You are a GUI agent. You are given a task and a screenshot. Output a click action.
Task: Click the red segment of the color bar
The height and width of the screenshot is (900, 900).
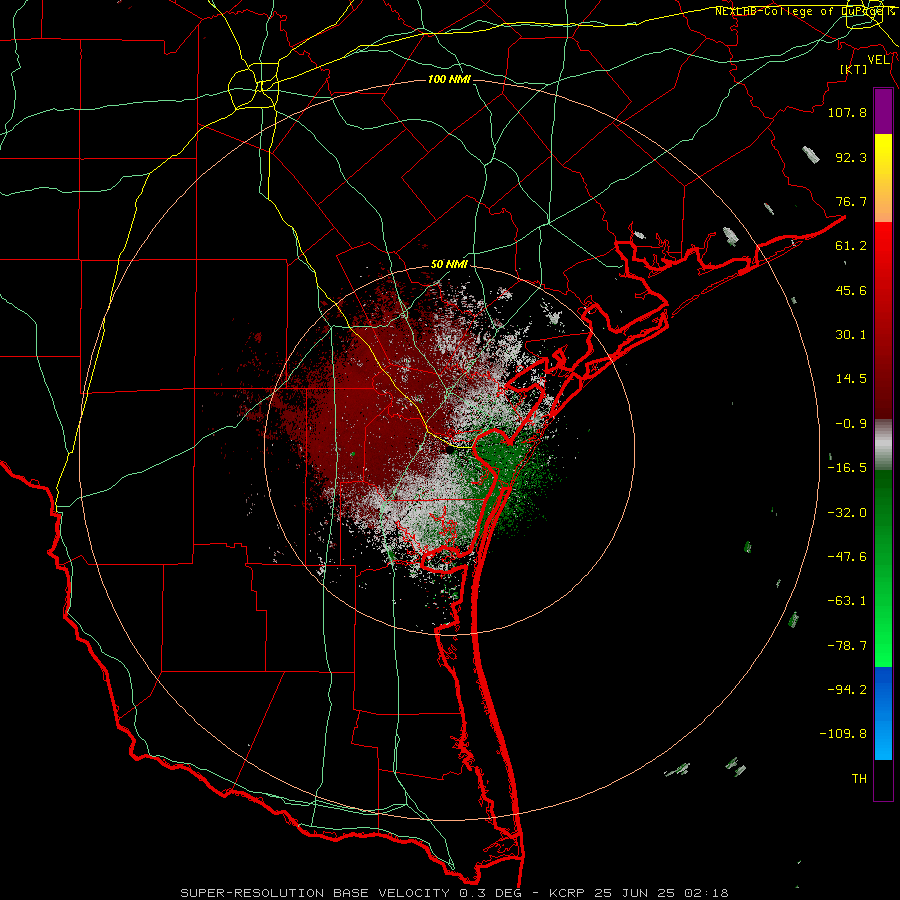pos(883,320)
